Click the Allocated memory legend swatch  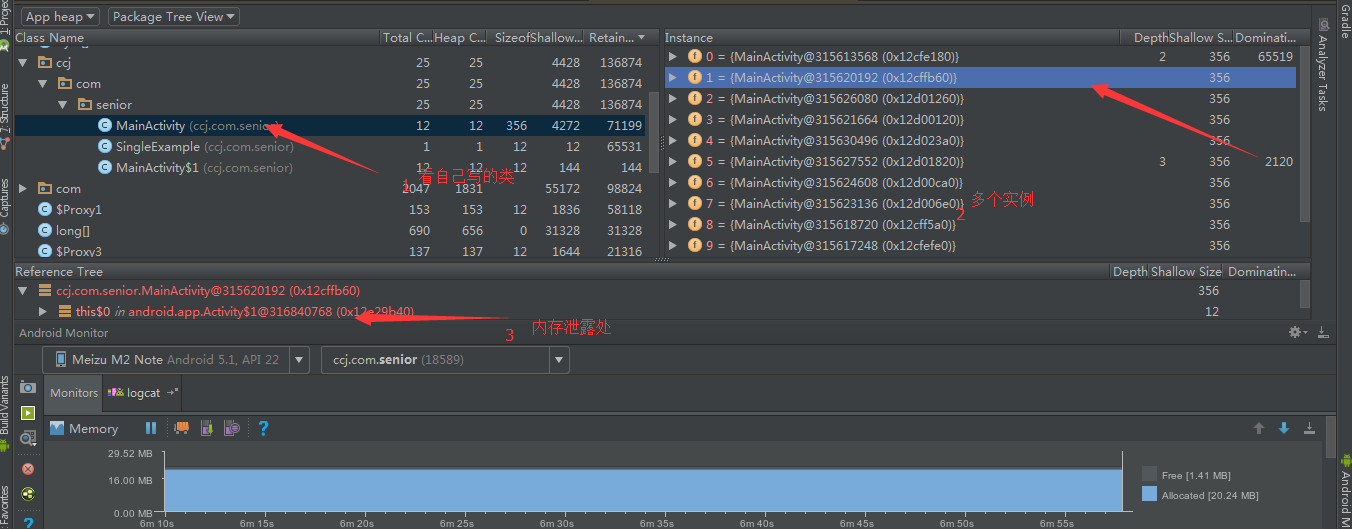tap(1149, 494)
